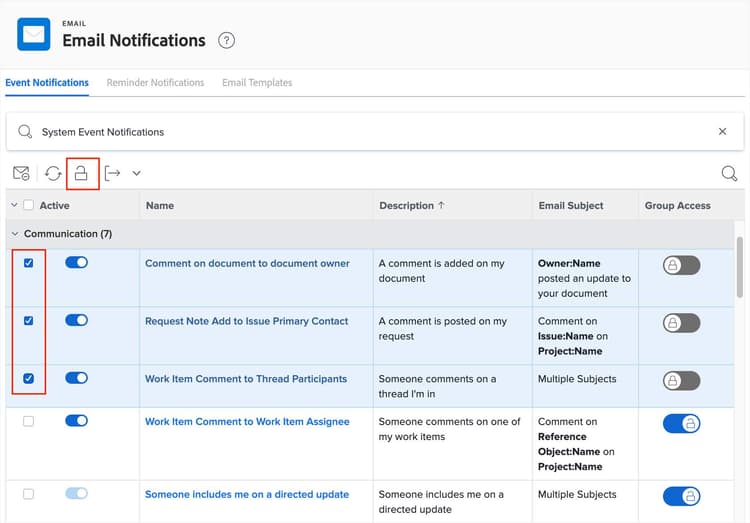This screenshot has width=750, height=523.
Task: Collapse the Communication (7) group
Action: click(x=15, y=234)
